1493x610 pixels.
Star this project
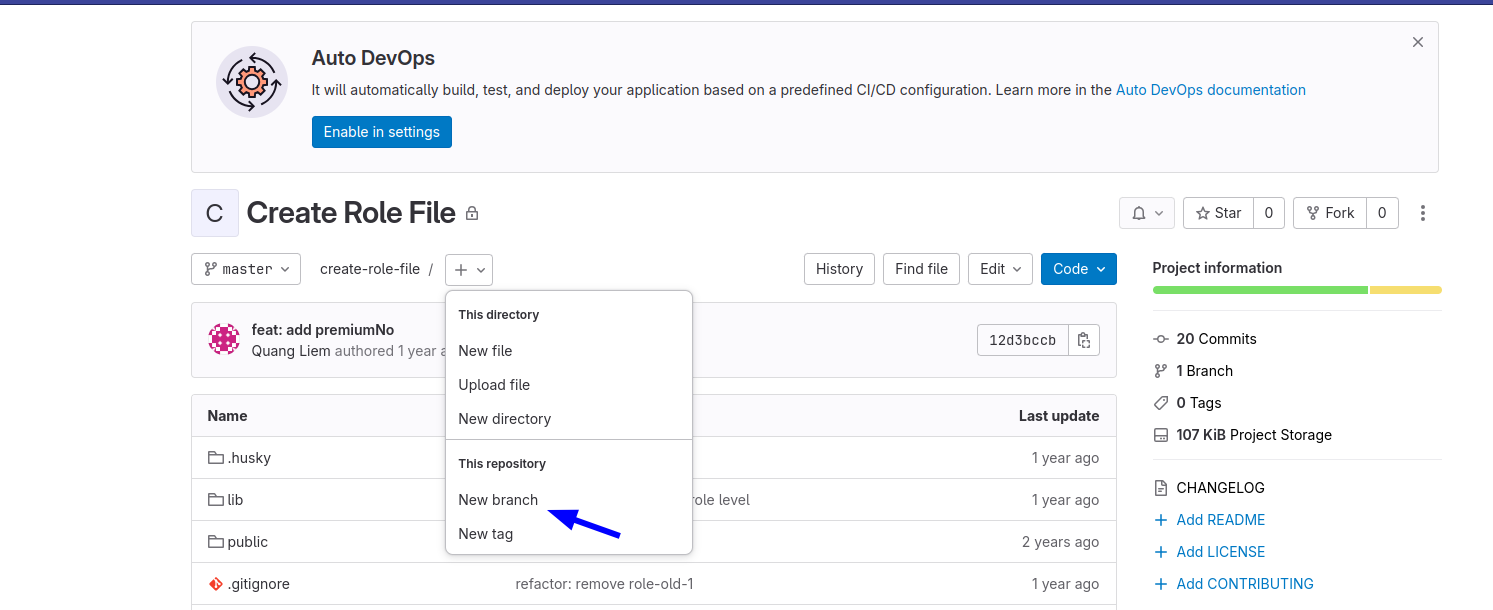[1218, 213]
